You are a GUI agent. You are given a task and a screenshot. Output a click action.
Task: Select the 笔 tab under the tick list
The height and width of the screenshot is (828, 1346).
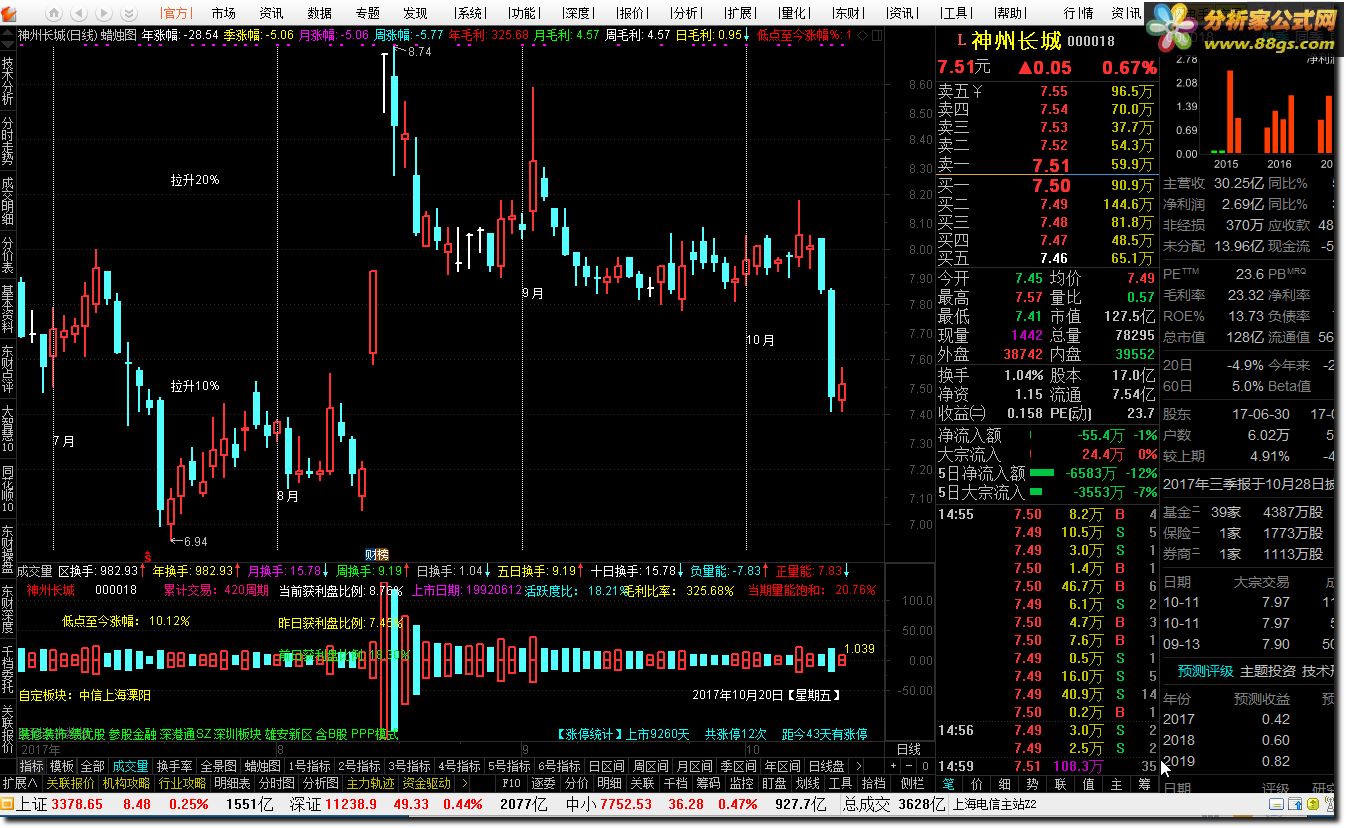click(949, 783)
